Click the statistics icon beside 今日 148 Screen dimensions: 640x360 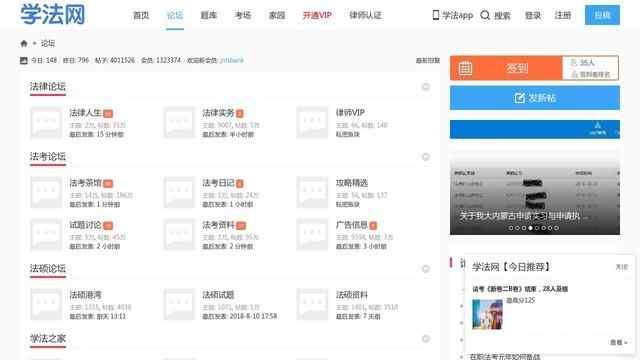pos(24,60)
